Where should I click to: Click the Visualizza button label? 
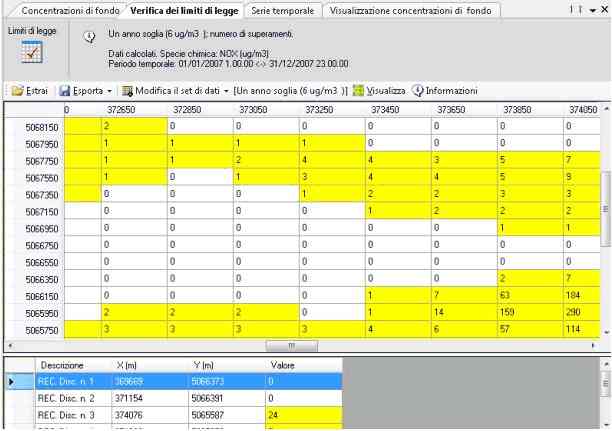(x=386, y=91)
